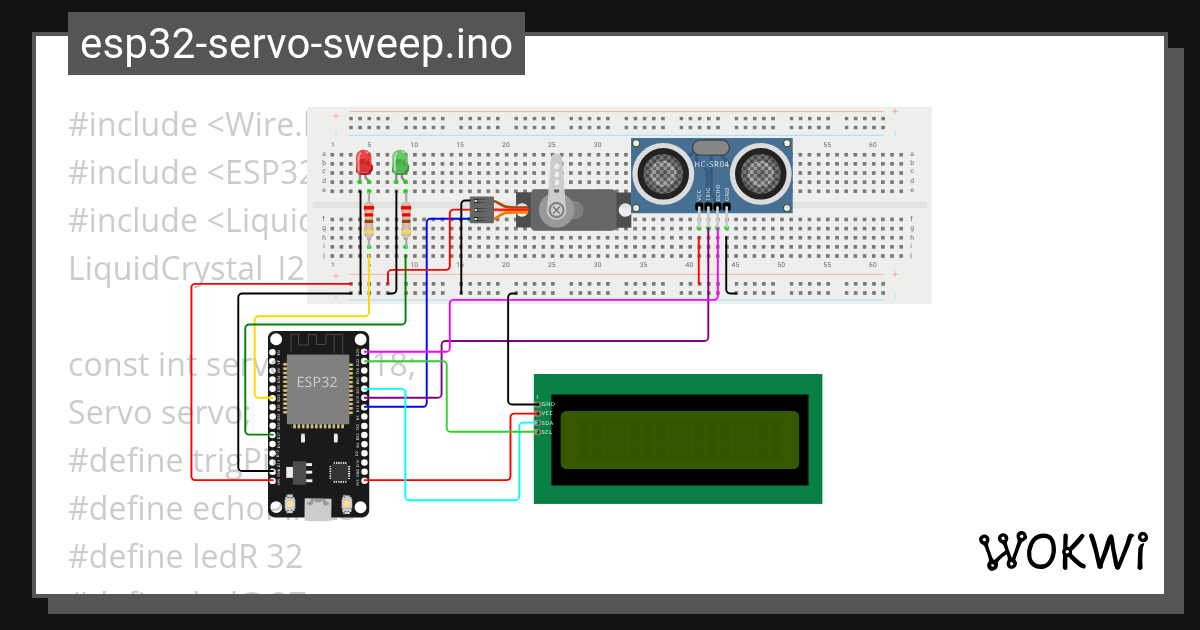This screenshot has height=630, width=1200.
Task: Click the TRIG pin on the HC-SR04
Action: (x=708, y=207)
